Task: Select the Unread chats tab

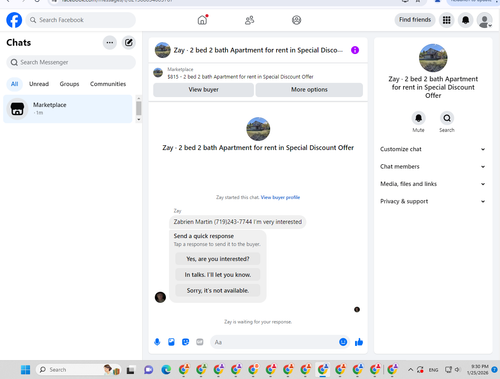Action: pos(39,84)
